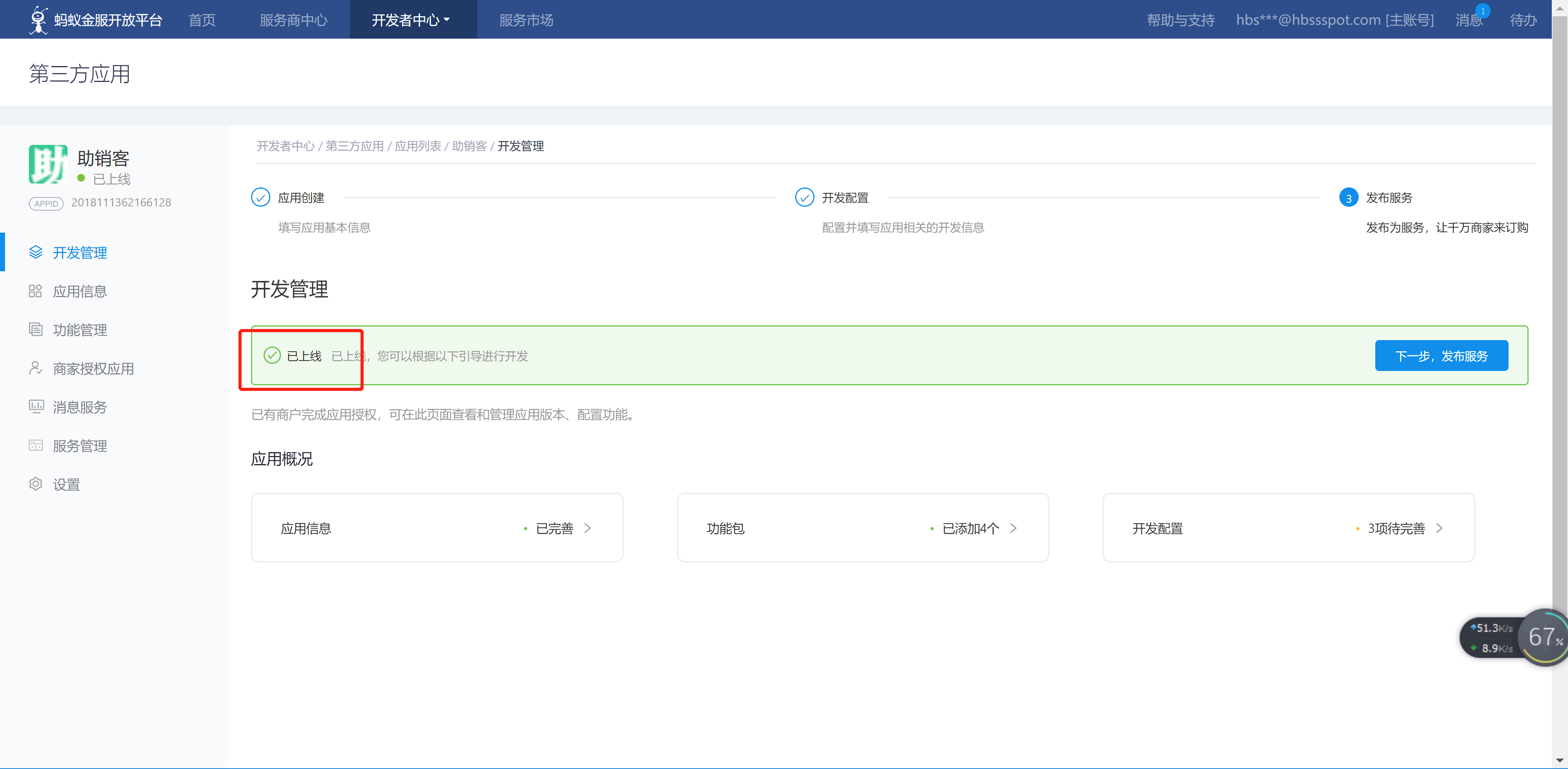Screen dimensions: 1568x769
Task: Click the 商家授权应用 person icon
Action: click(35, 368)
